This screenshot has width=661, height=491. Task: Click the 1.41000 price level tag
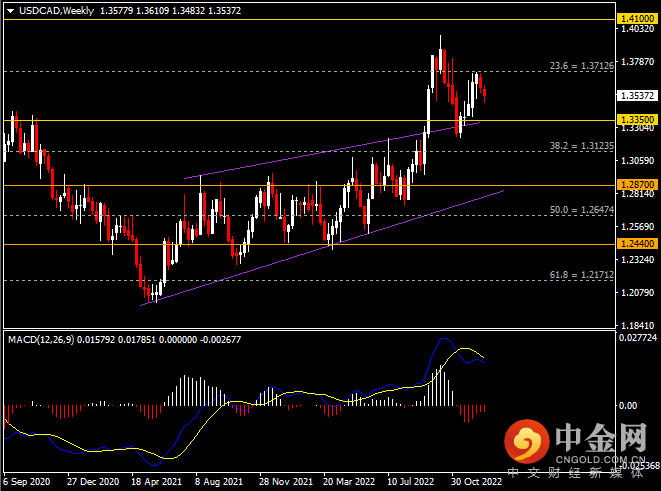point(637,19)
